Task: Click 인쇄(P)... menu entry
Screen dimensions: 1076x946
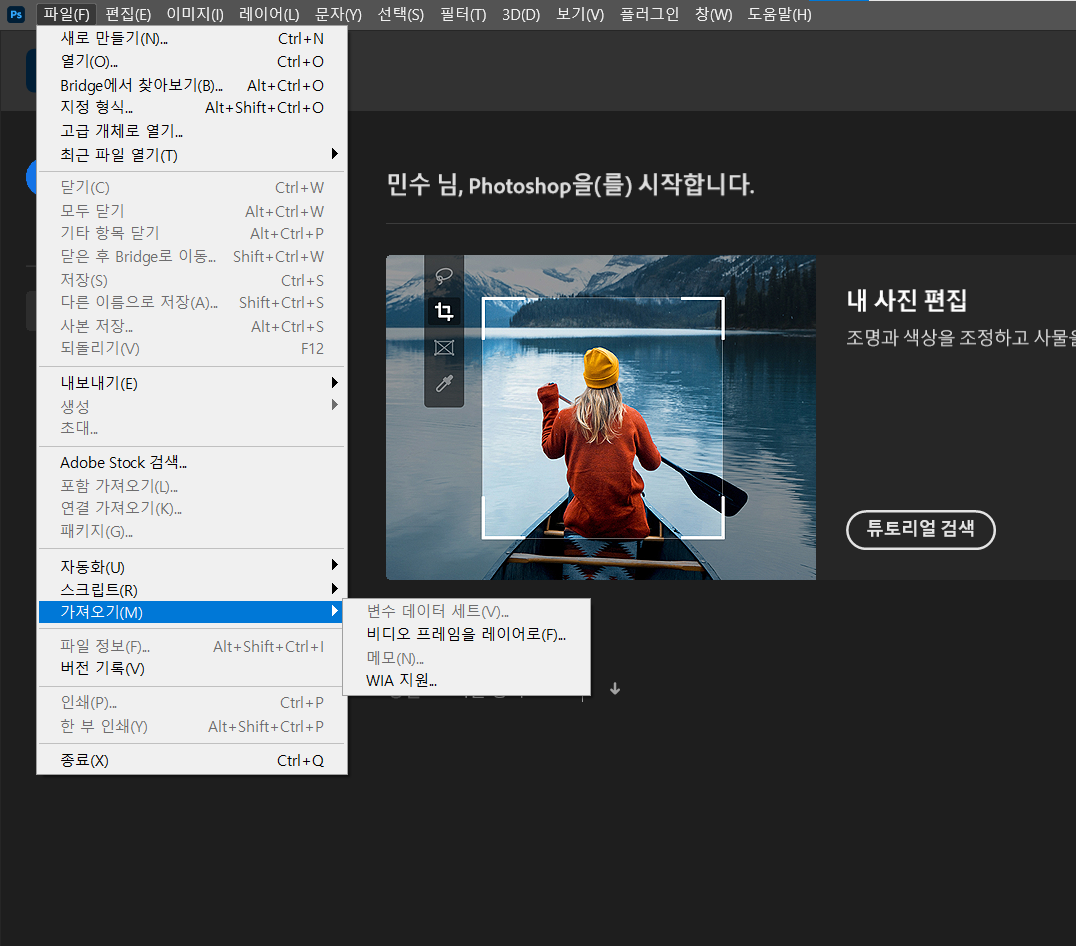Action: (192, 702)
